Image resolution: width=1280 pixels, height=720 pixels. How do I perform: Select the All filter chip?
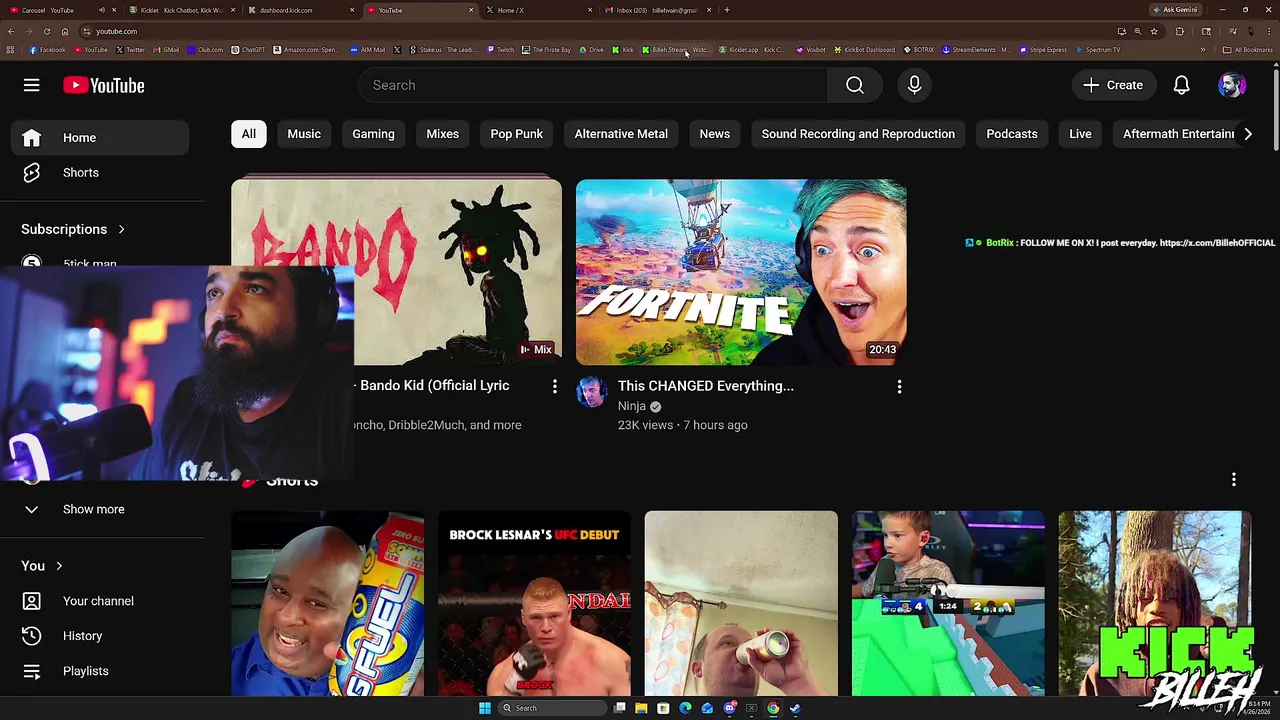point(248,134)
